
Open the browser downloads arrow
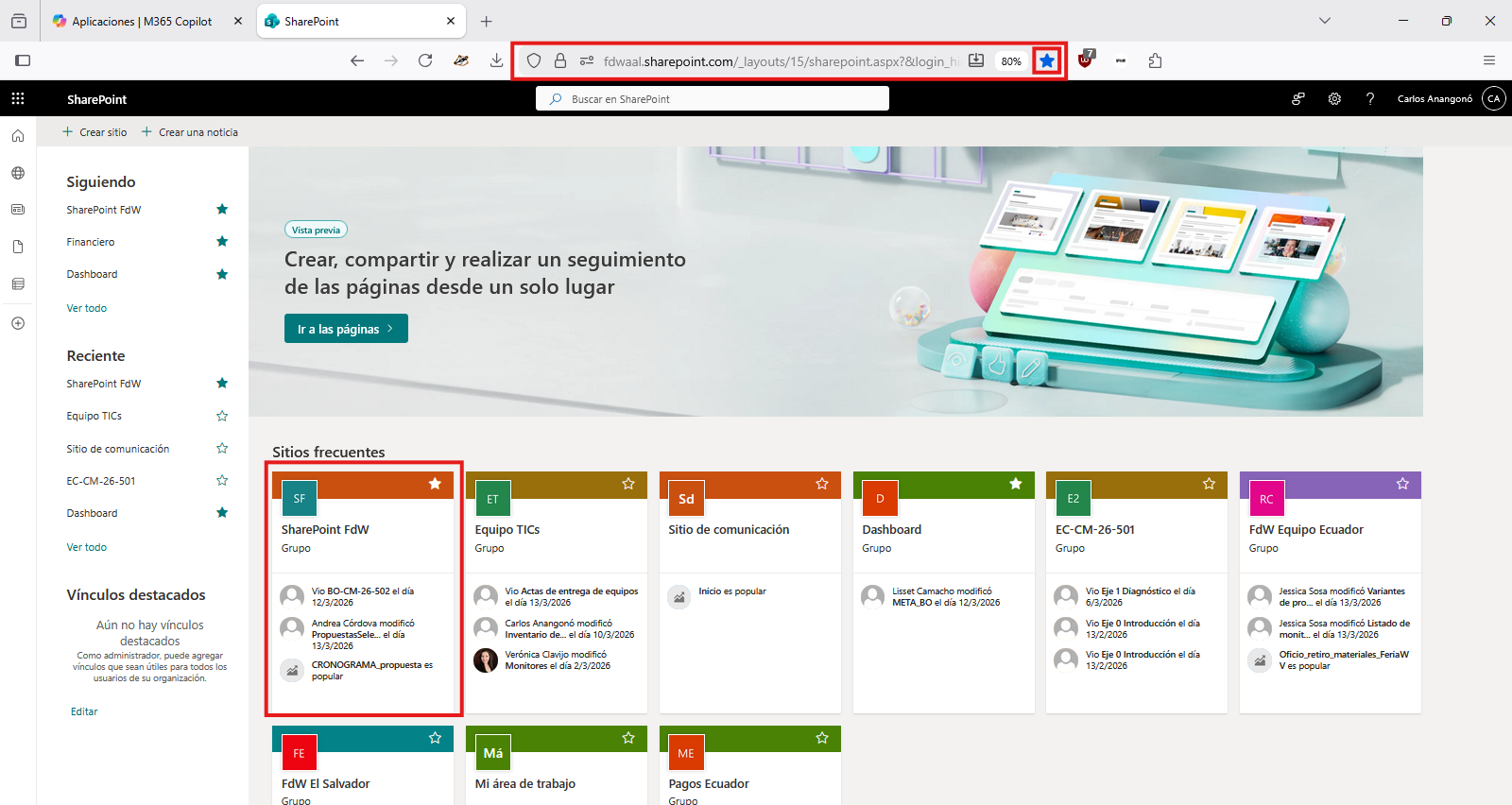[x=496, y=60]
